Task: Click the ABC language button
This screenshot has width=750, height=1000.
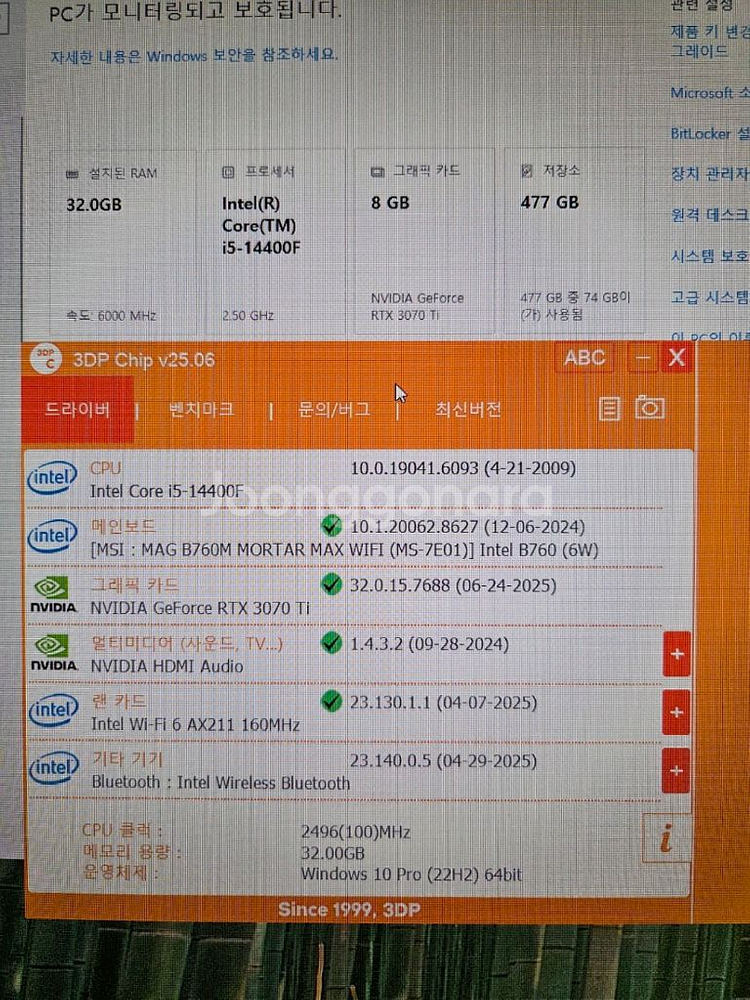Action: coord(584,358)
